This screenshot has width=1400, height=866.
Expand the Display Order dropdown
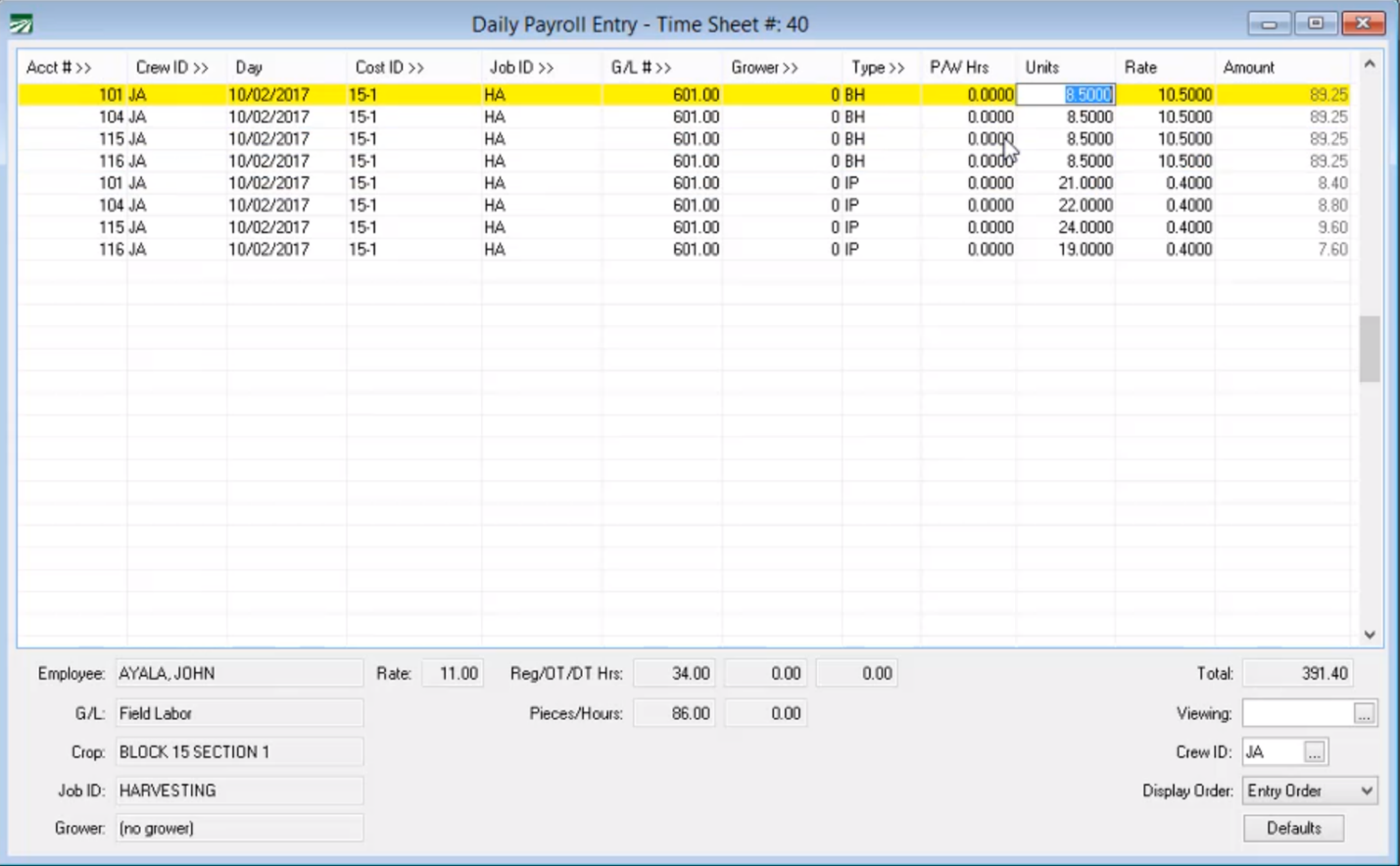(1367, 791)
